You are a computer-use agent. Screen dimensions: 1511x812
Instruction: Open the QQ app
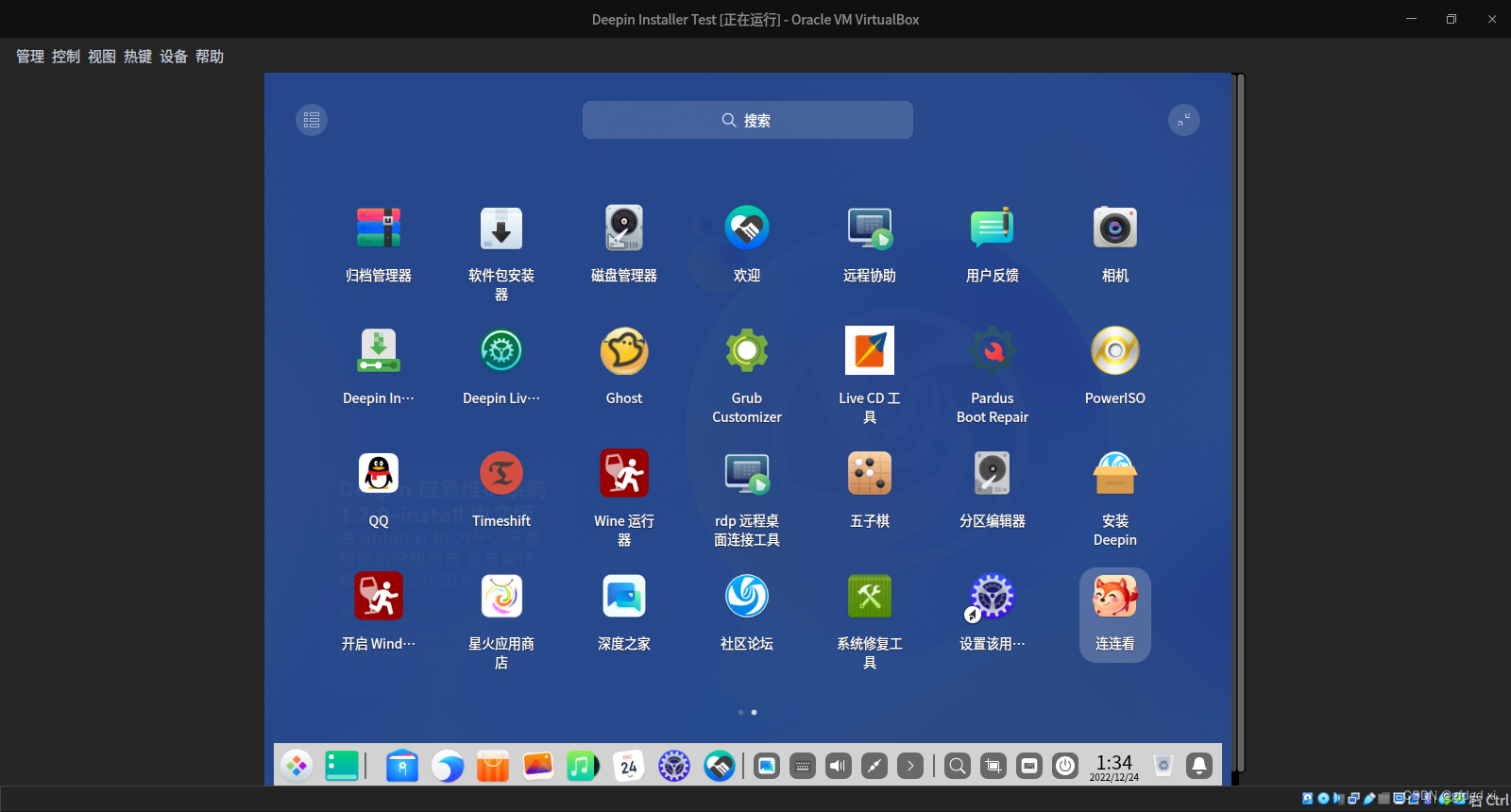click(x=379, y=473)
